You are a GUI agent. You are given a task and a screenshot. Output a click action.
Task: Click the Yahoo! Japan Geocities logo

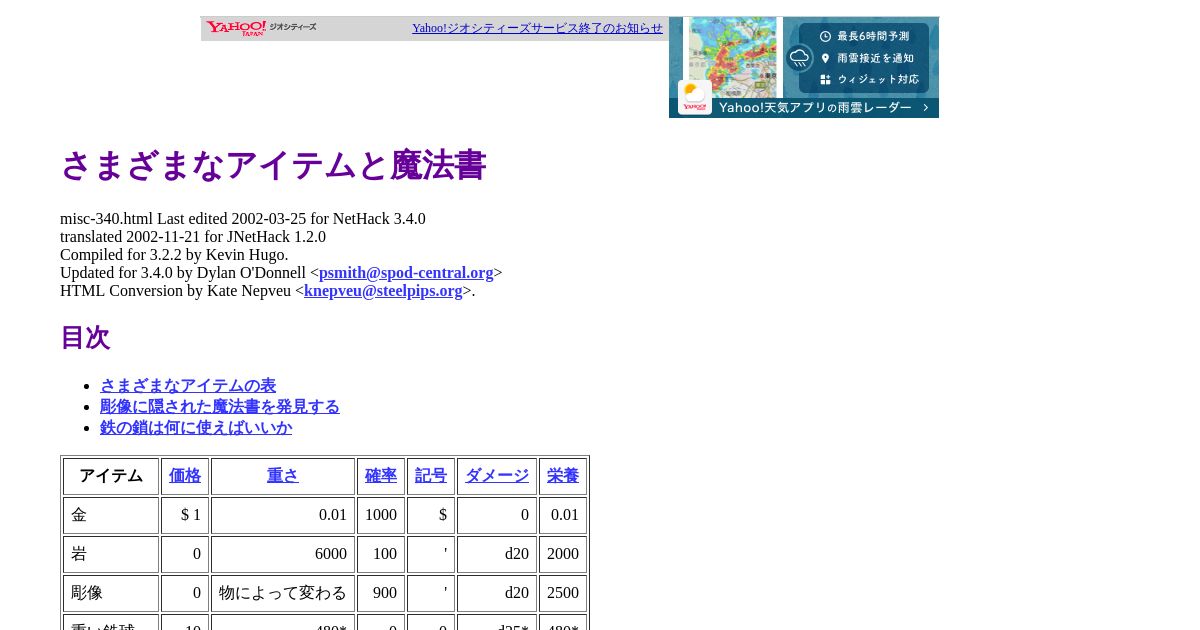click(261, 28)
